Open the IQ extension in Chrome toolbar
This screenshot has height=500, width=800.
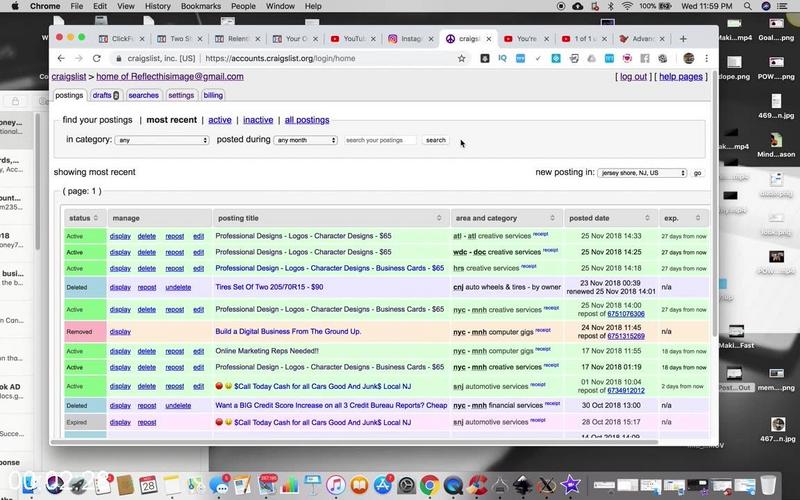tap(503, 59)
